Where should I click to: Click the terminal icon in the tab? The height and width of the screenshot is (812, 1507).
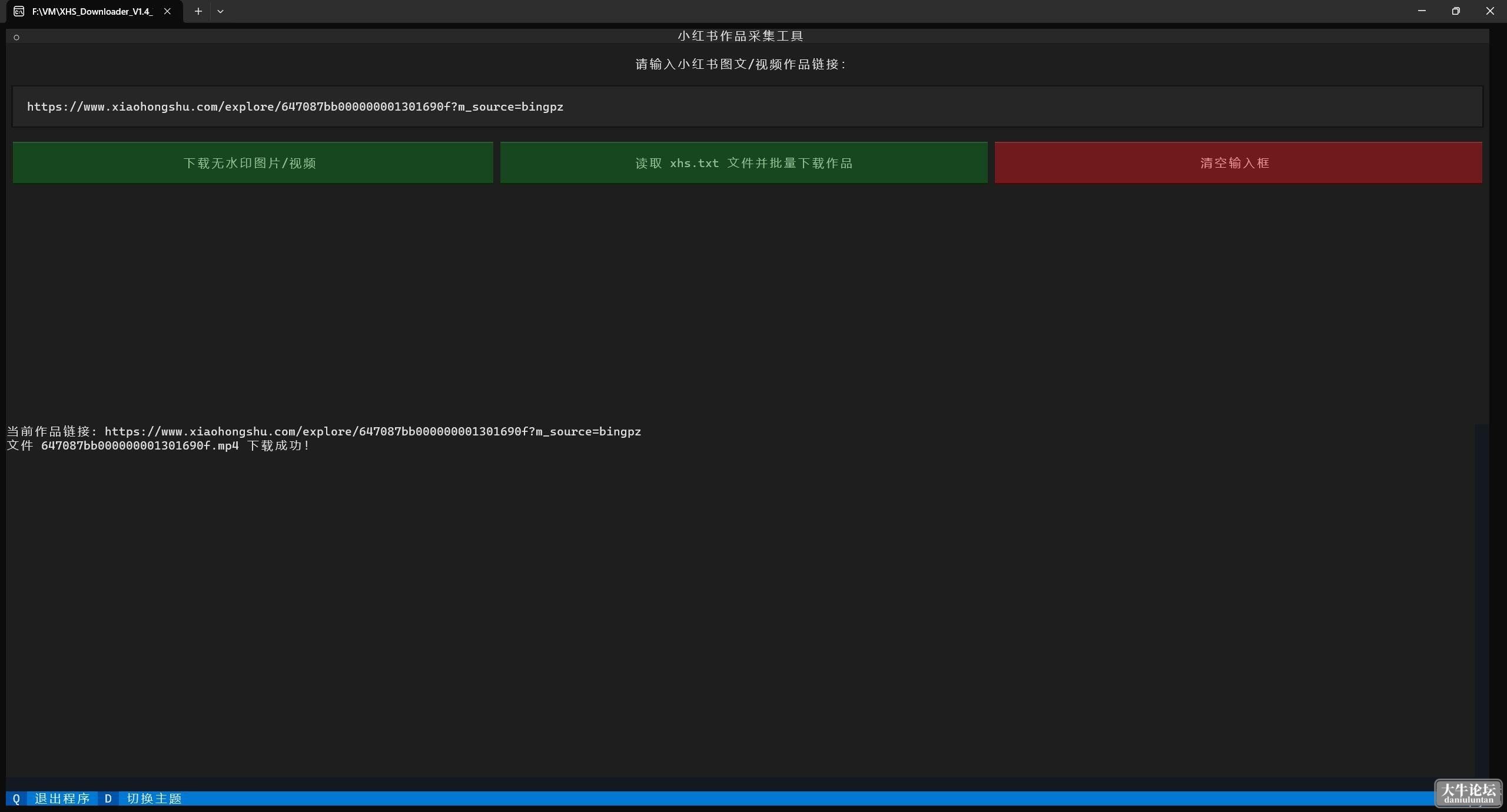click(x=19, y=11)
